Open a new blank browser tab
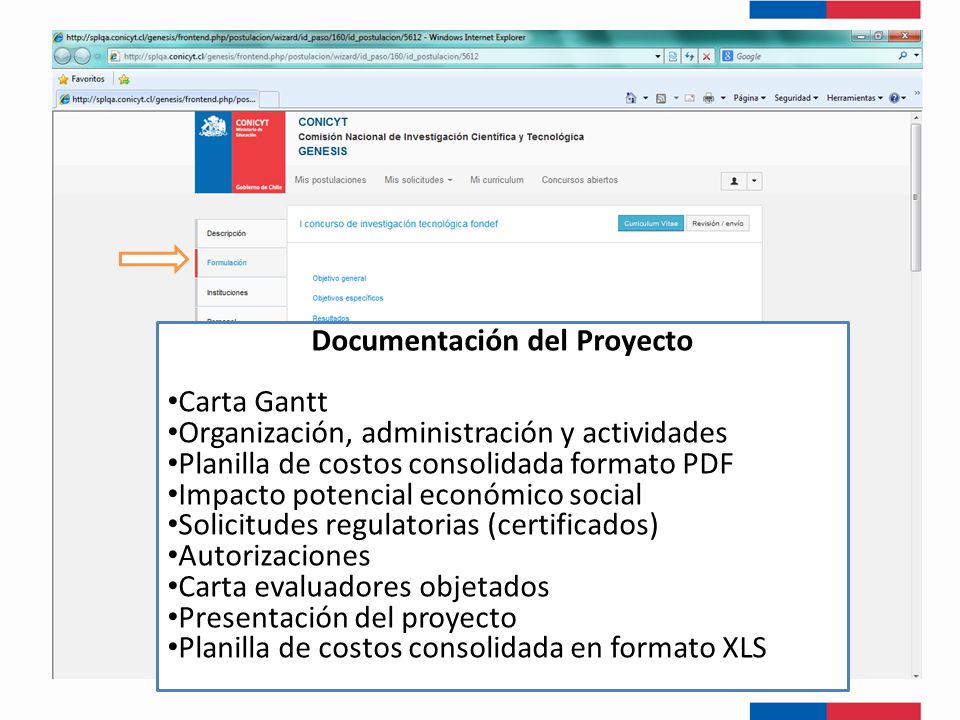Screen dimensions: 960x720 [269, 99]
